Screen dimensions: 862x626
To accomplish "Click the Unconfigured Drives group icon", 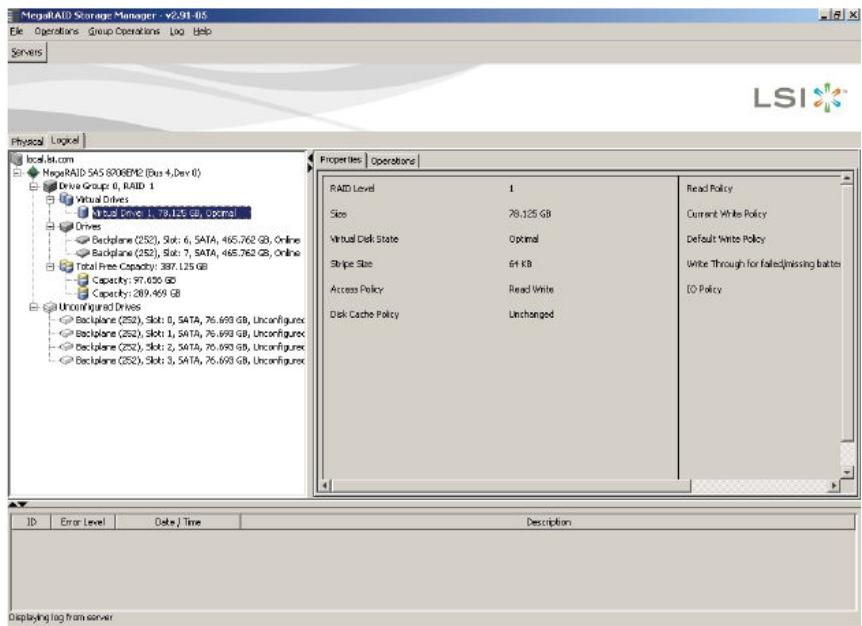I will coord(51,307).
